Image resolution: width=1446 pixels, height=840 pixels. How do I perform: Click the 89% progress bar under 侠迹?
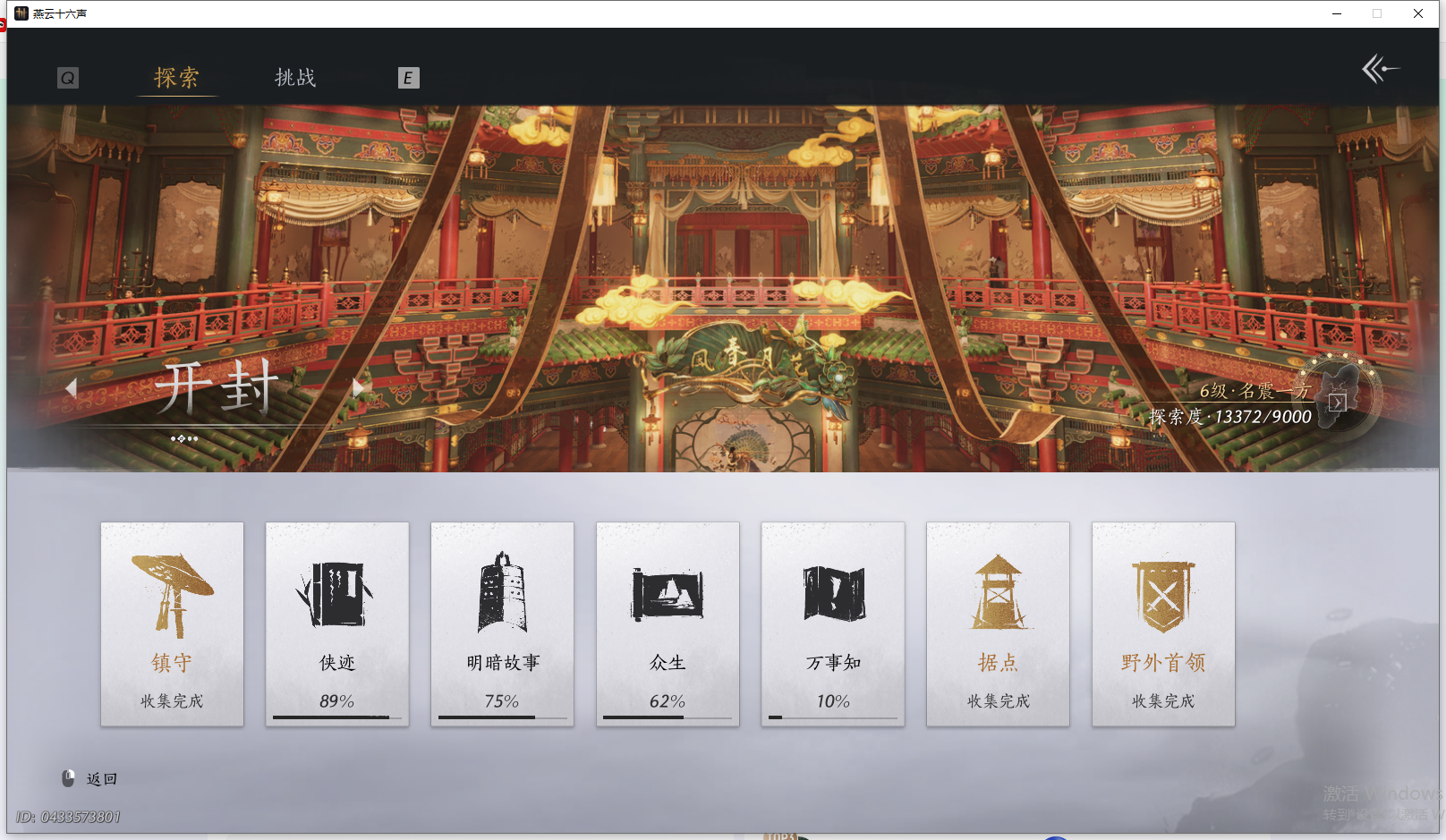click(x=337, y=717)
